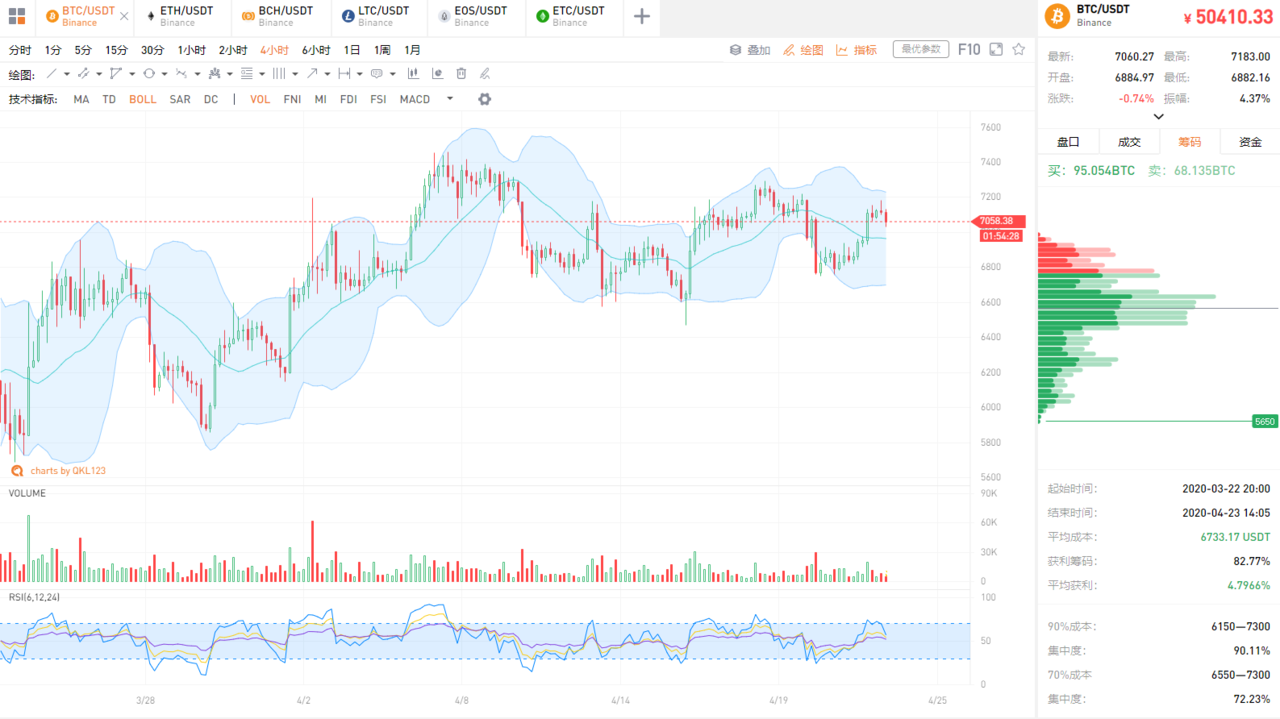Toggle the MA indicator
Screen dimensions: 1280x719
tap(81, 99)
